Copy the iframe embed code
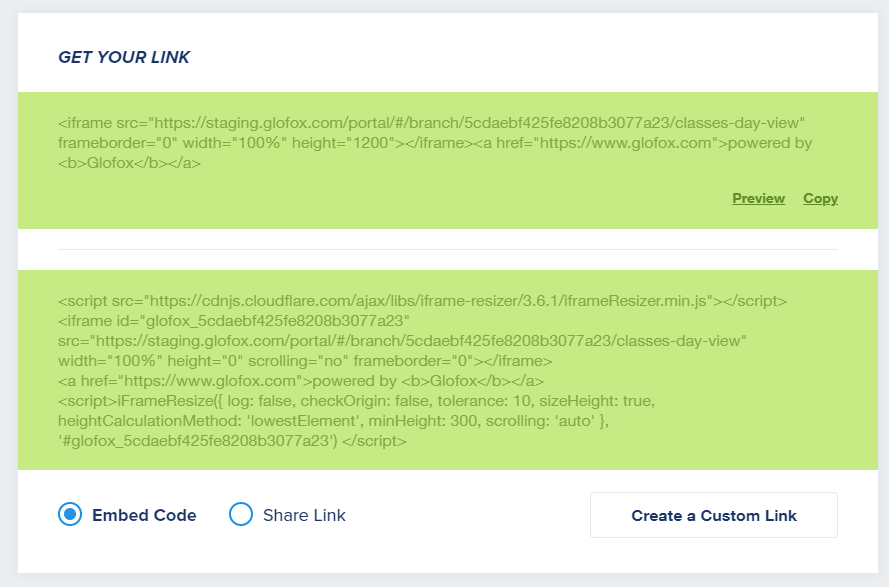This screenshot has width=889, height=587. (820, 199)
